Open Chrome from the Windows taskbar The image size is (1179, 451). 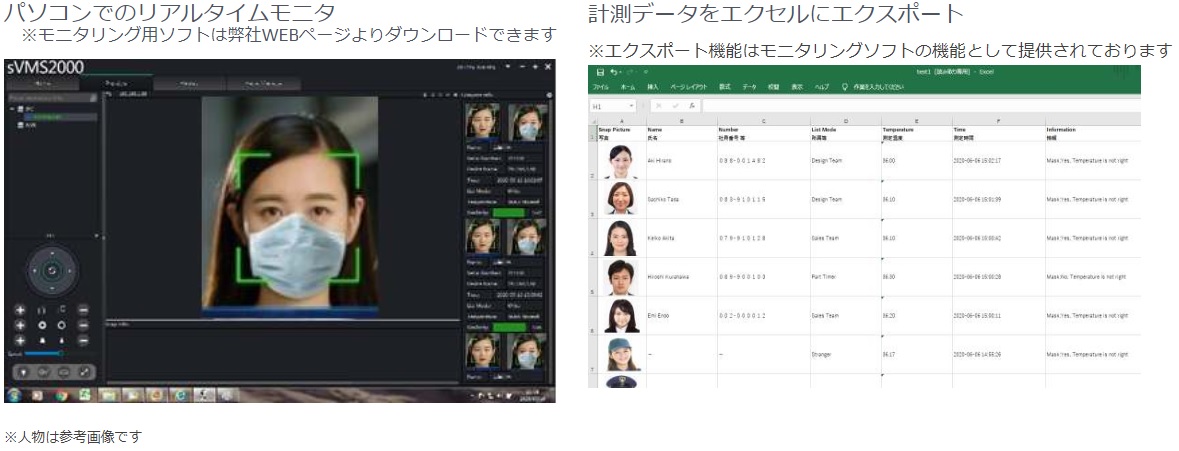coord(61,394)
